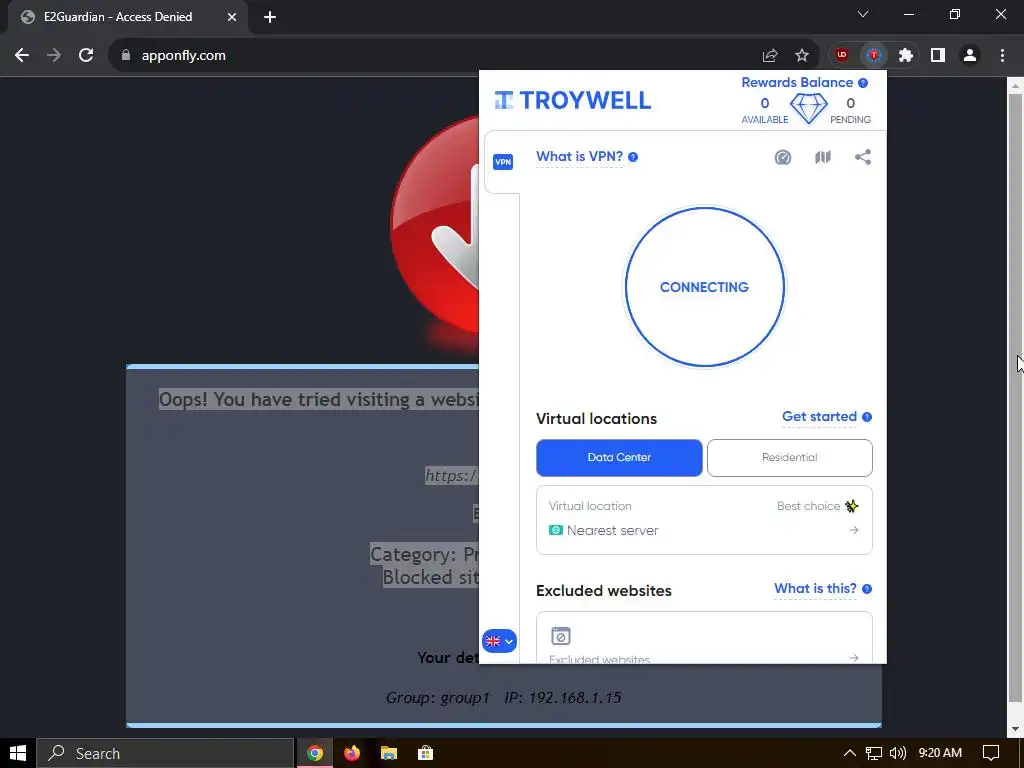Click the rewards diamond icon
1024x768 pixels.
[808, 108]
